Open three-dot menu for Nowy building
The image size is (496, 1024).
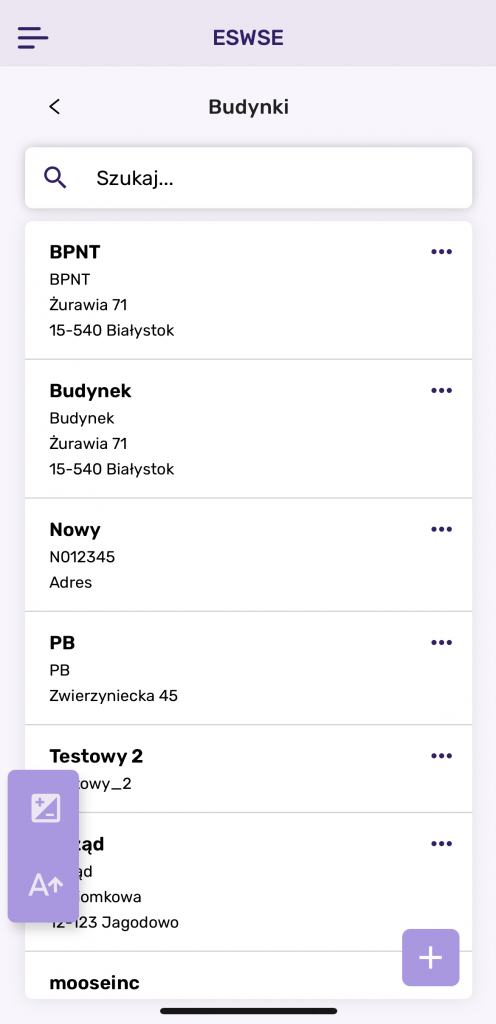coord(441,529)
